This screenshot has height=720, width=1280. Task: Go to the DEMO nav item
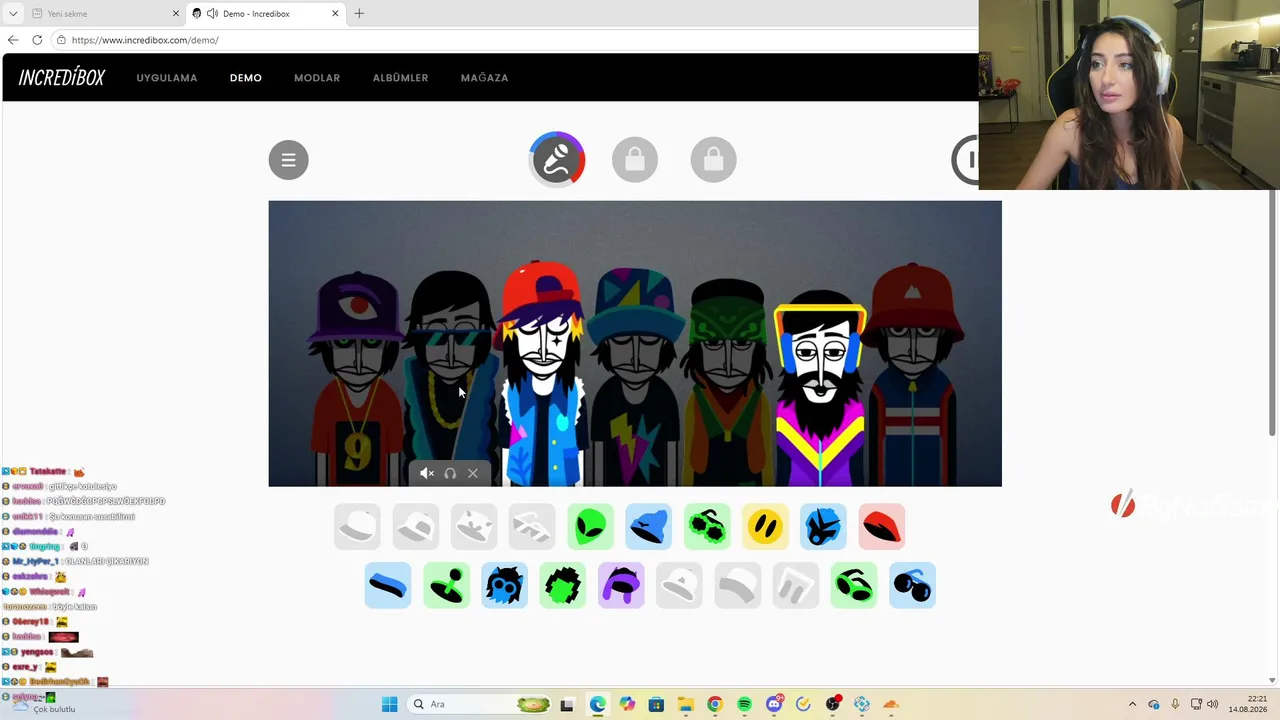coord(246,78)
